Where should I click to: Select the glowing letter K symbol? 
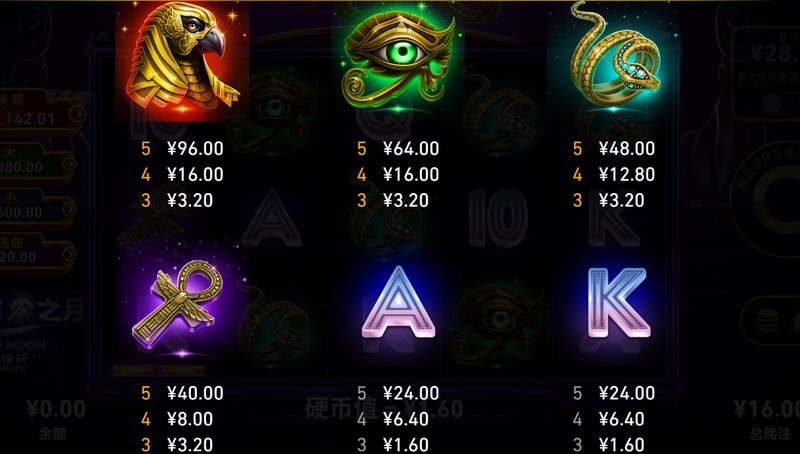(x=619, y=303)
